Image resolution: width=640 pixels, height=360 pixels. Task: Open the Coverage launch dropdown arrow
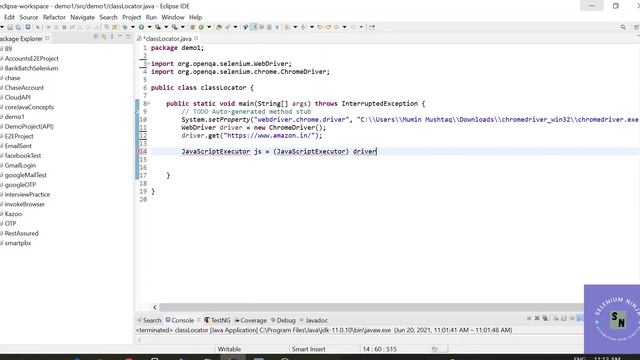[x=166, y=27]
